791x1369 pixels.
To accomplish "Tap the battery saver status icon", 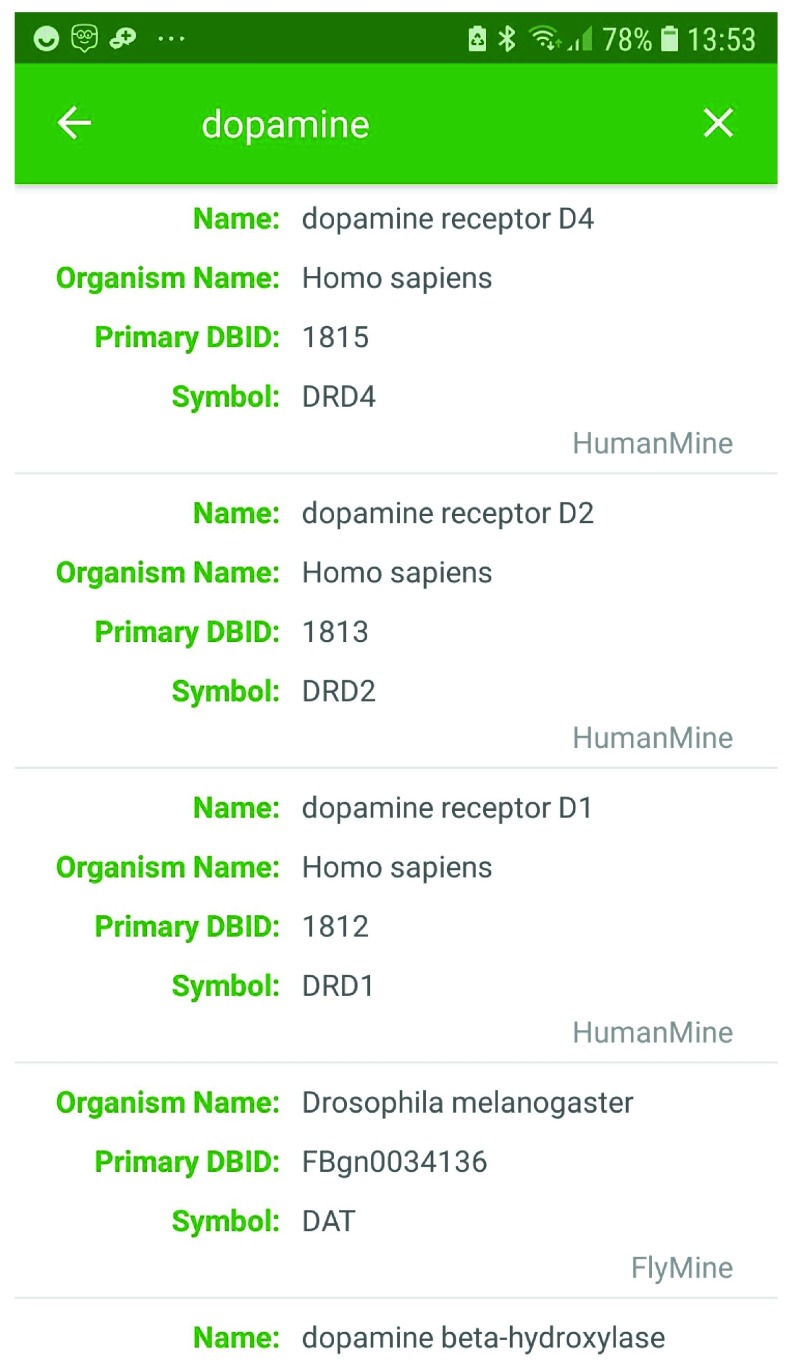I will (x=477, y=39).
